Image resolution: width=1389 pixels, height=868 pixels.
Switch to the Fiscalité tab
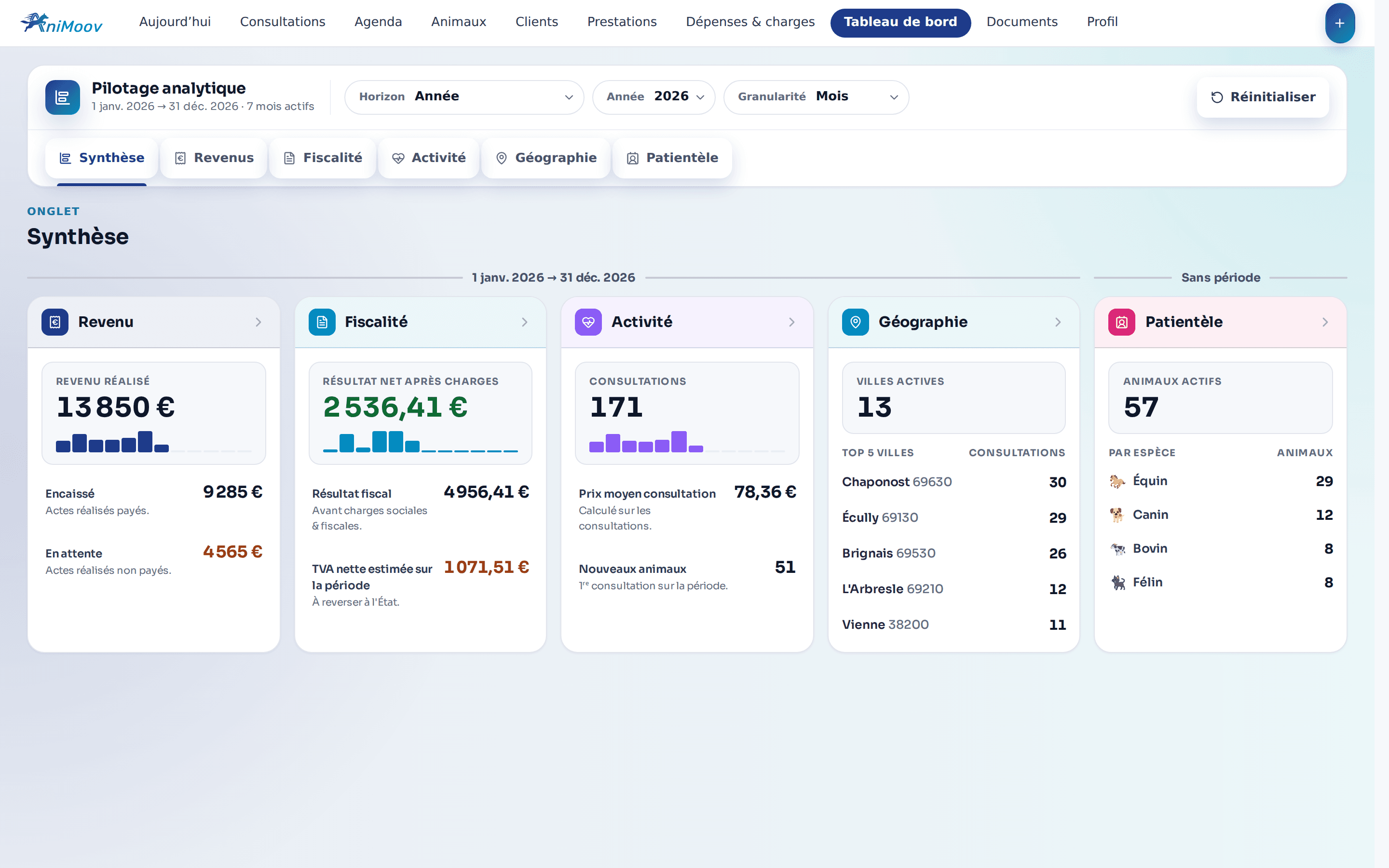323,158
